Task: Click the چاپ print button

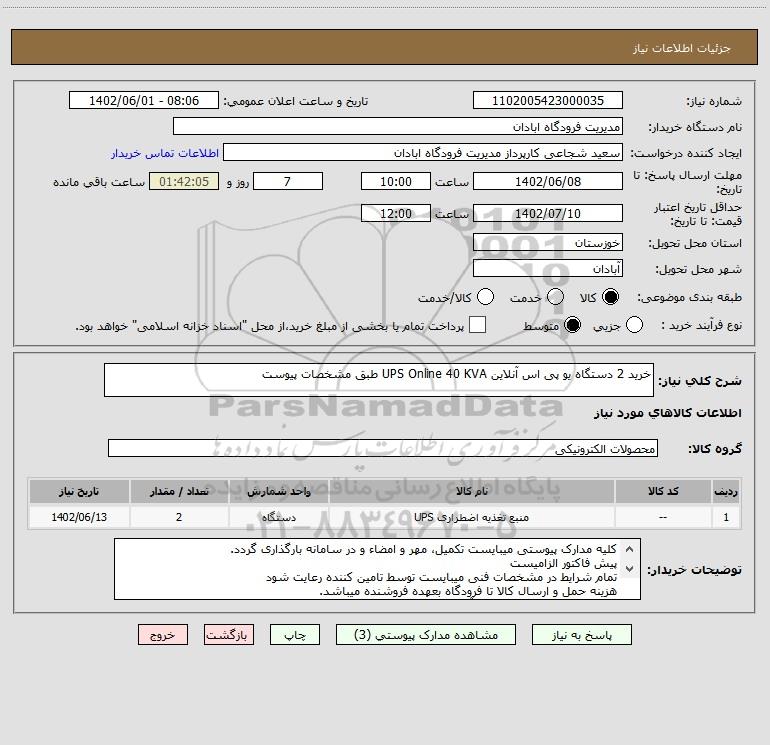Action: click(295, 635)
